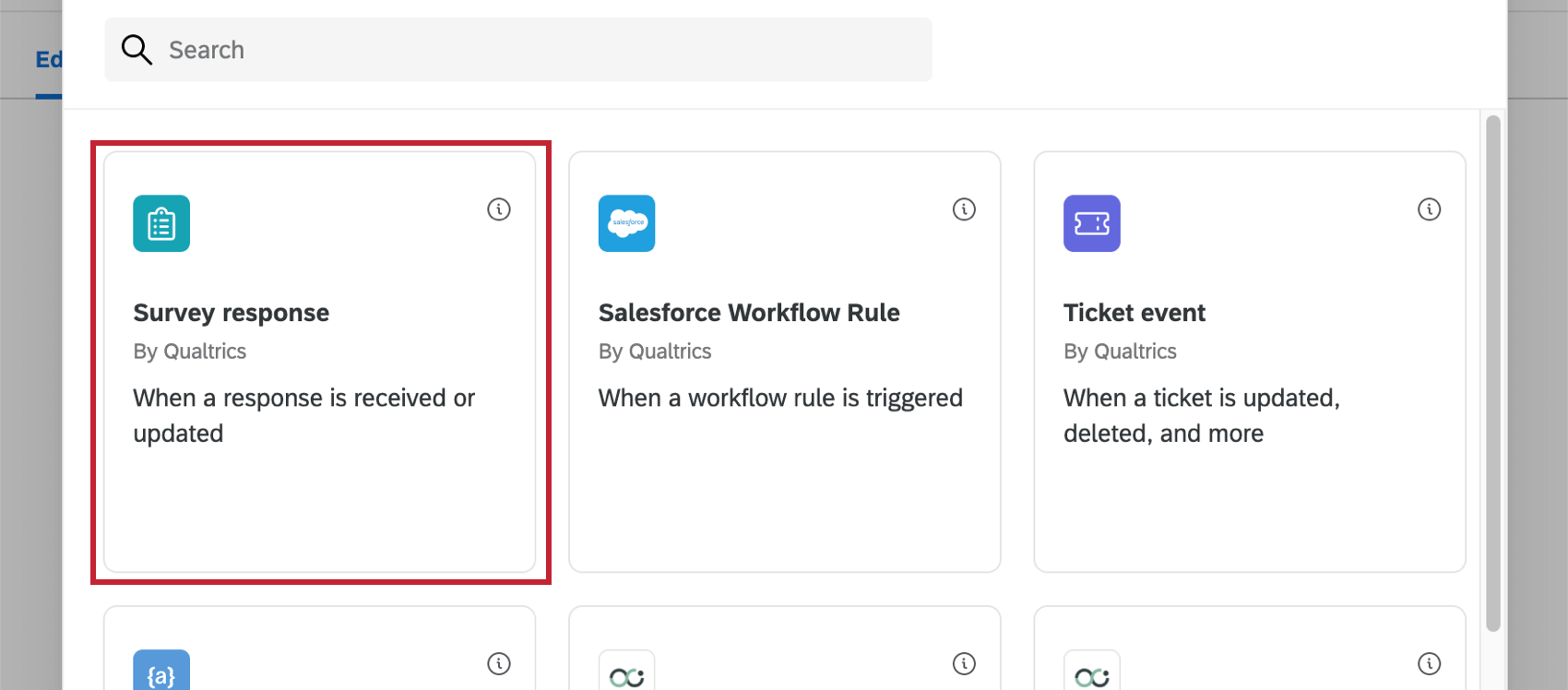Open the Ticket event info icon
1568x690 pixels.
point(1429,209)
